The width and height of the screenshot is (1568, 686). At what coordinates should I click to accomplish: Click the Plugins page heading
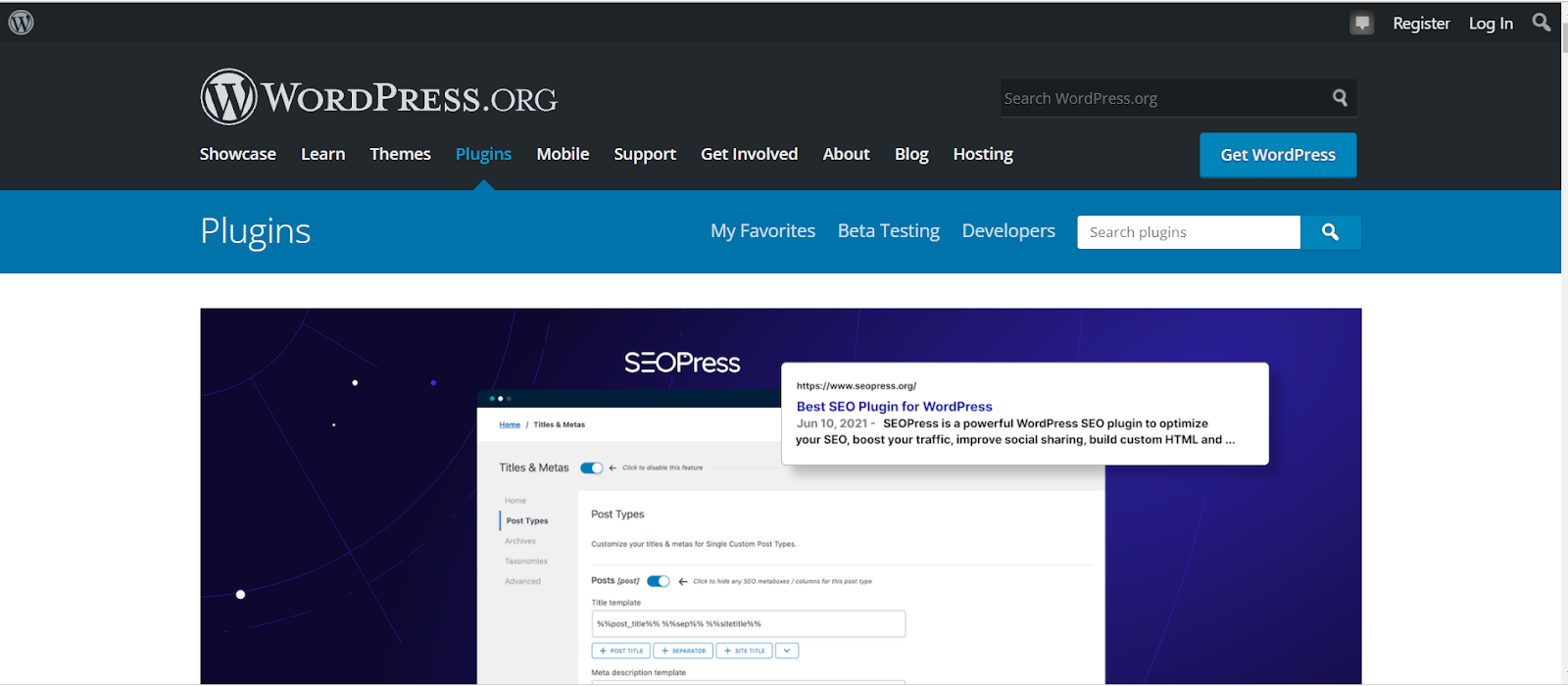(x=256, y=231)
